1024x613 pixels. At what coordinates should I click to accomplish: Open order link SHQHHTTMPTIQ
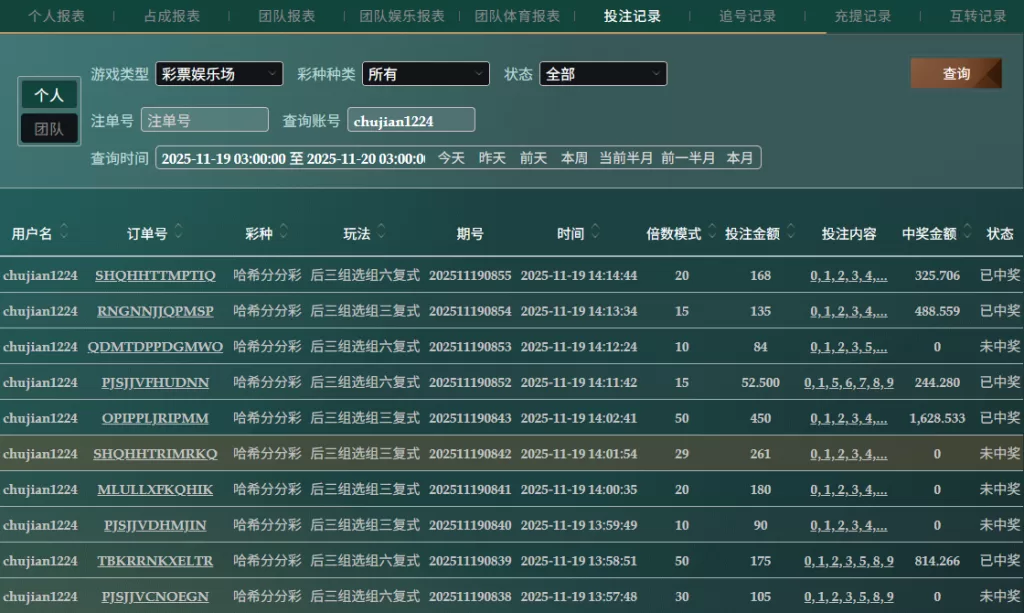pyautogui.click(x=155, y=276)
